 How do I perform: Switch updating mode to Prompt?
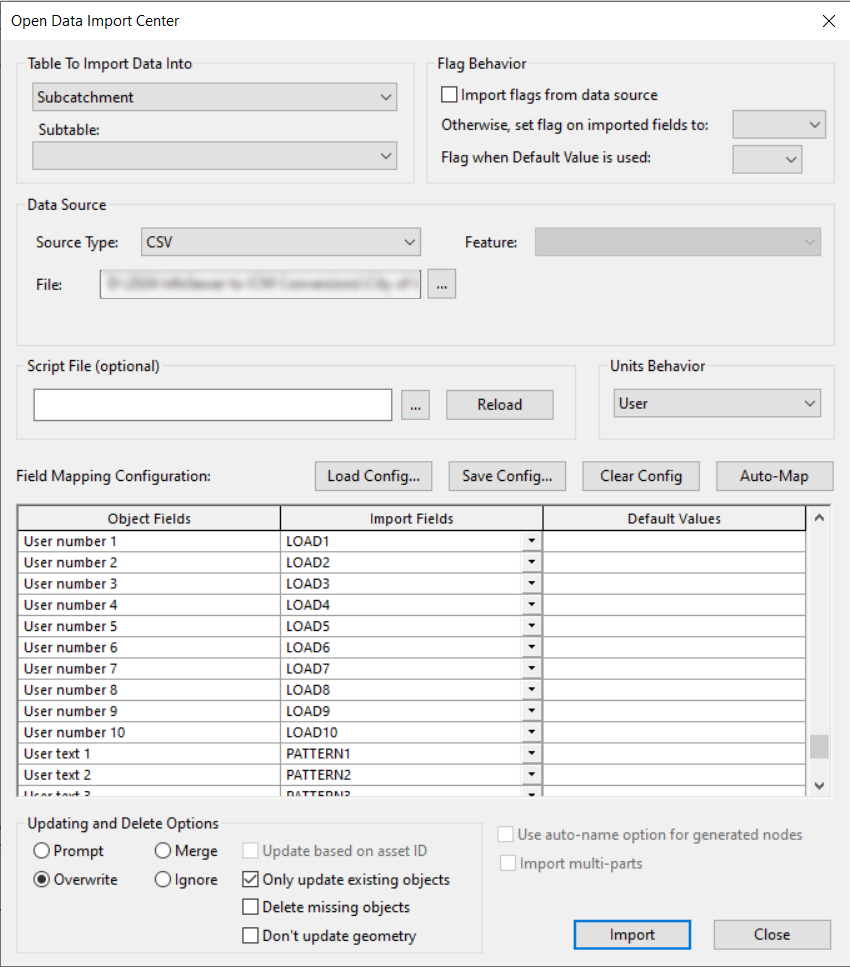click(41, 851)
